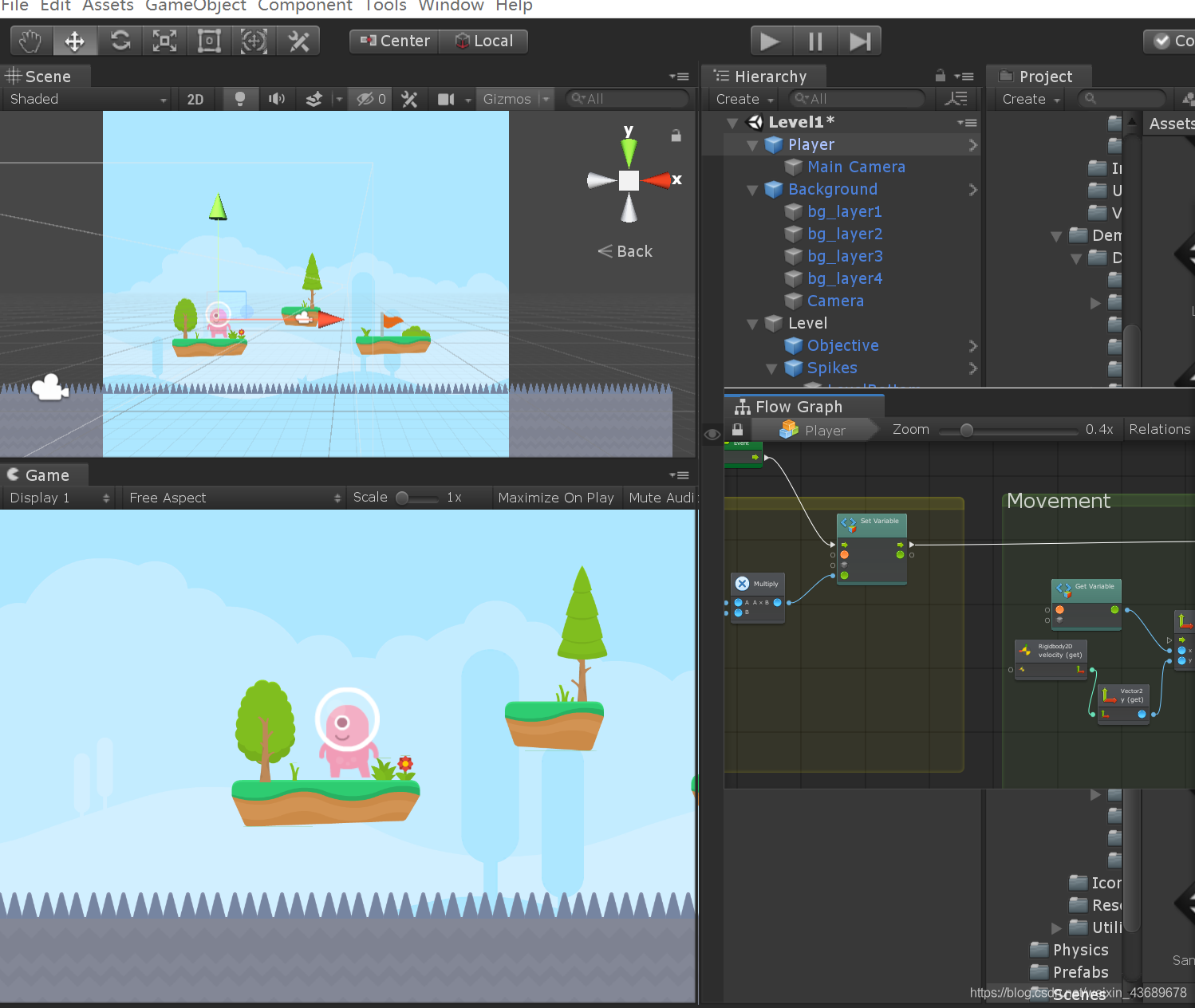Collapse the Spikes object in Hierarchy
1195x1008 pixels.
[771, 368]
